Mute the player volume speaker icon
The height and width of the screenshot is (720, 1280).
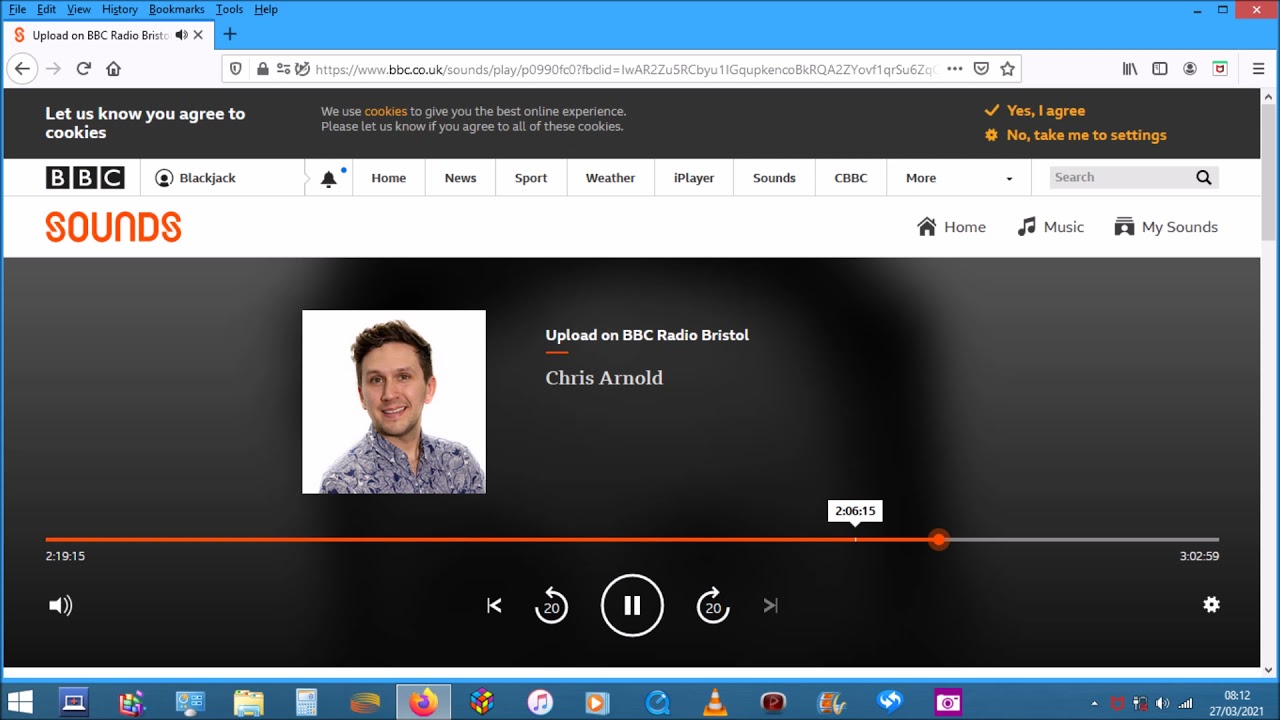(61, 605)
